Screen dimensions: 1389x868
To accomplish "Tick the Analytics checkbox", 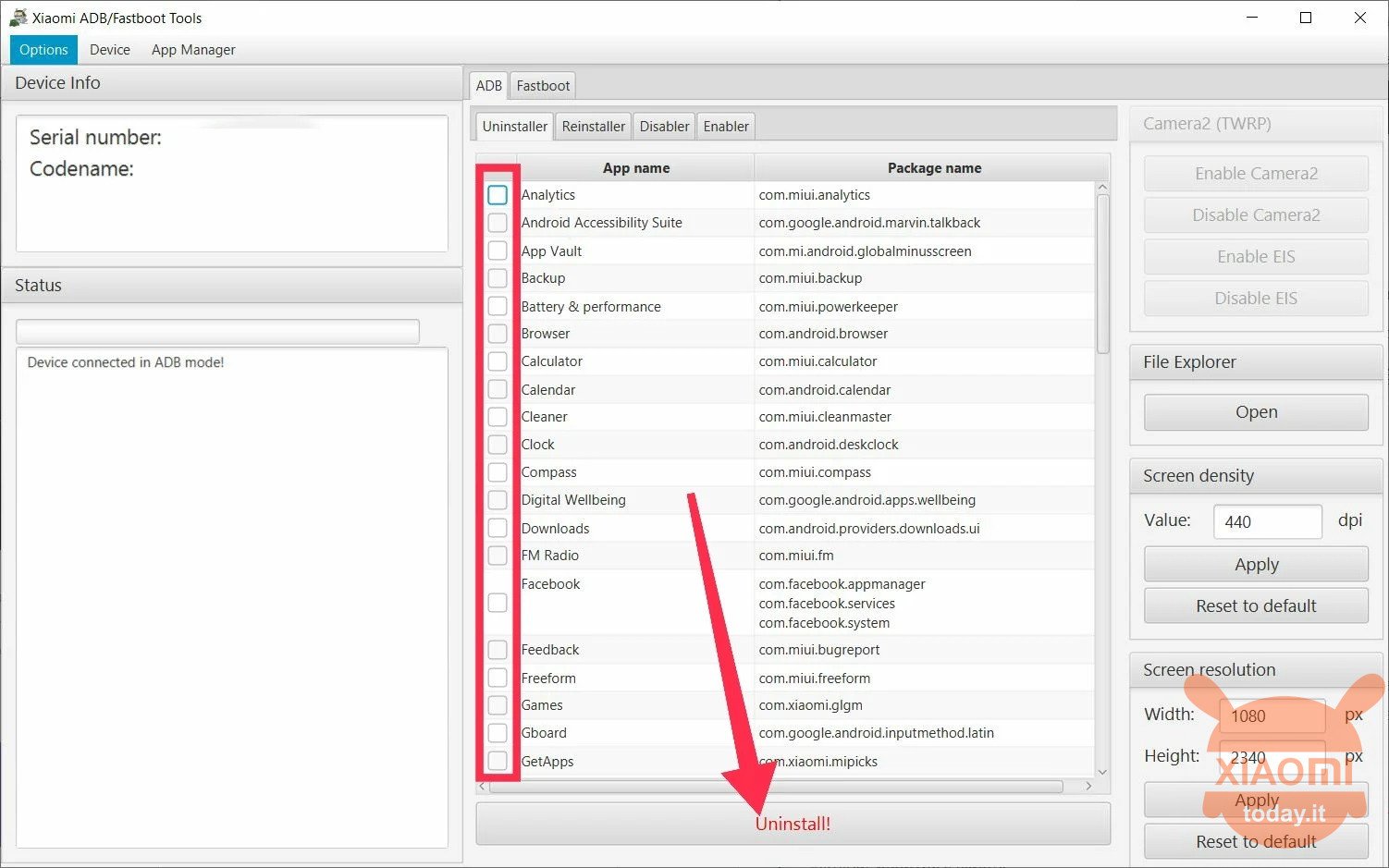I will [x=498, y=195].
